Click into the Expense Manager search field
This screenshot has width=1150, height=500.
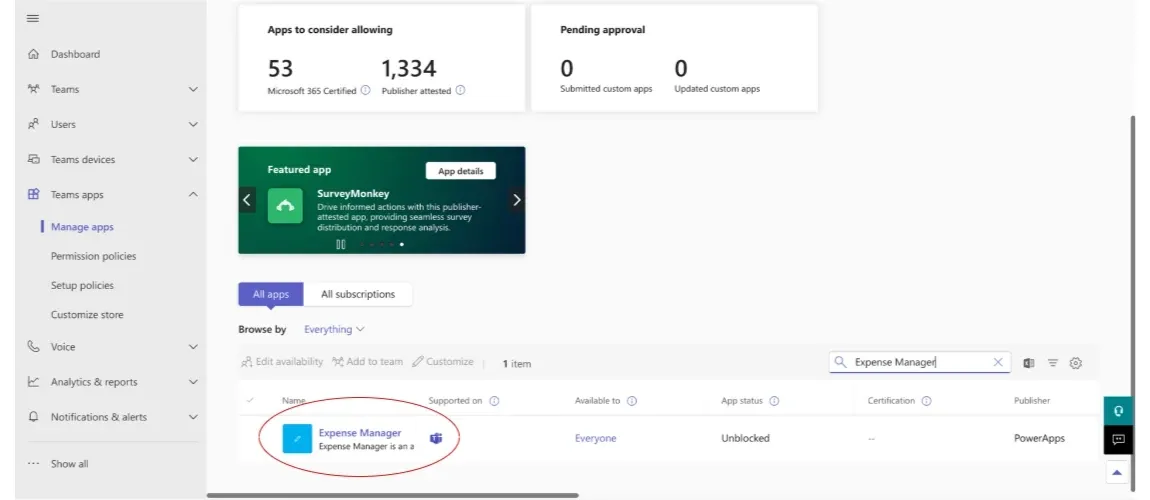(x=920, y=362)
